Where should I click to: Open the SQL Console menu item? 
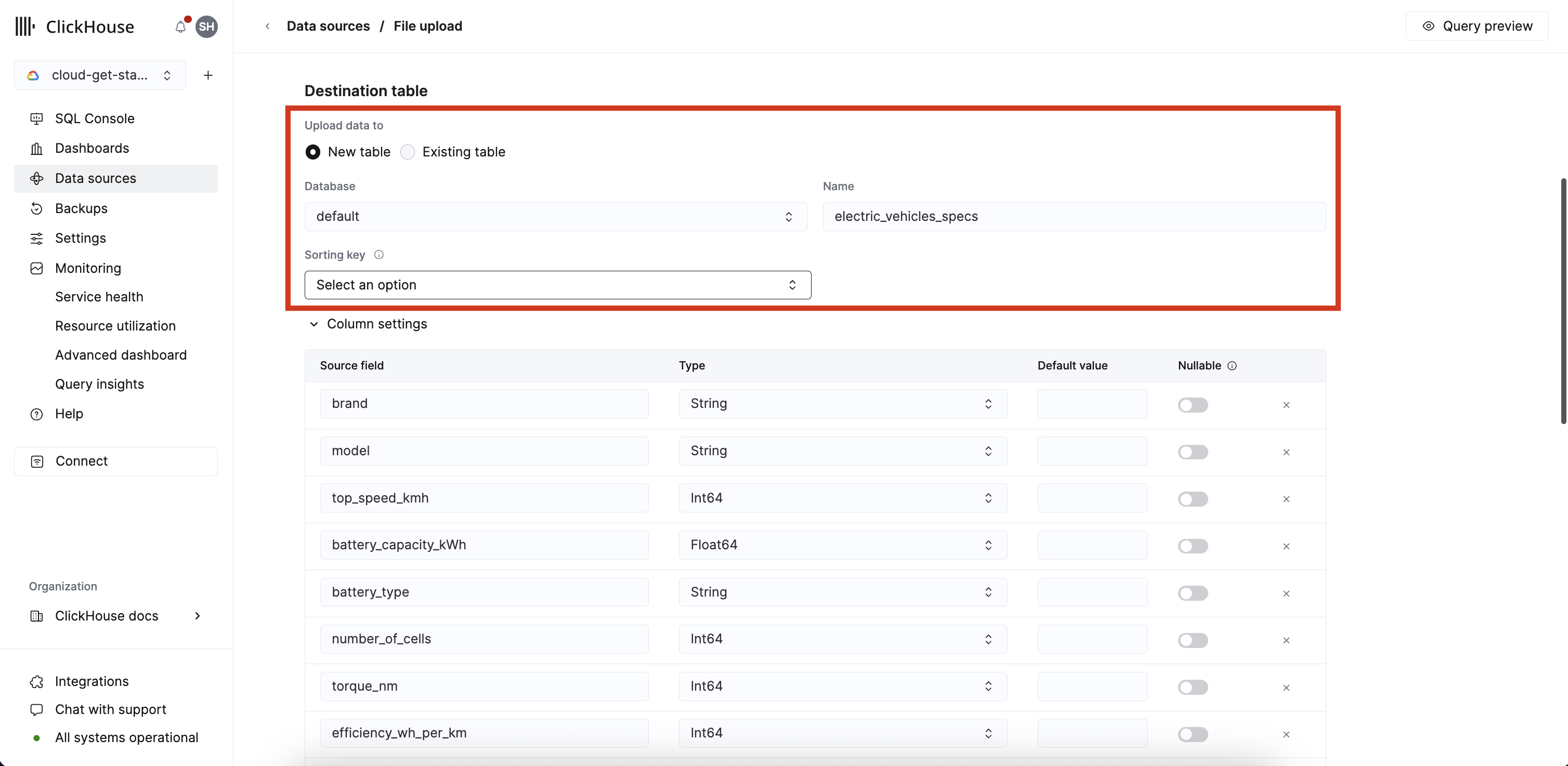(94, 118)
